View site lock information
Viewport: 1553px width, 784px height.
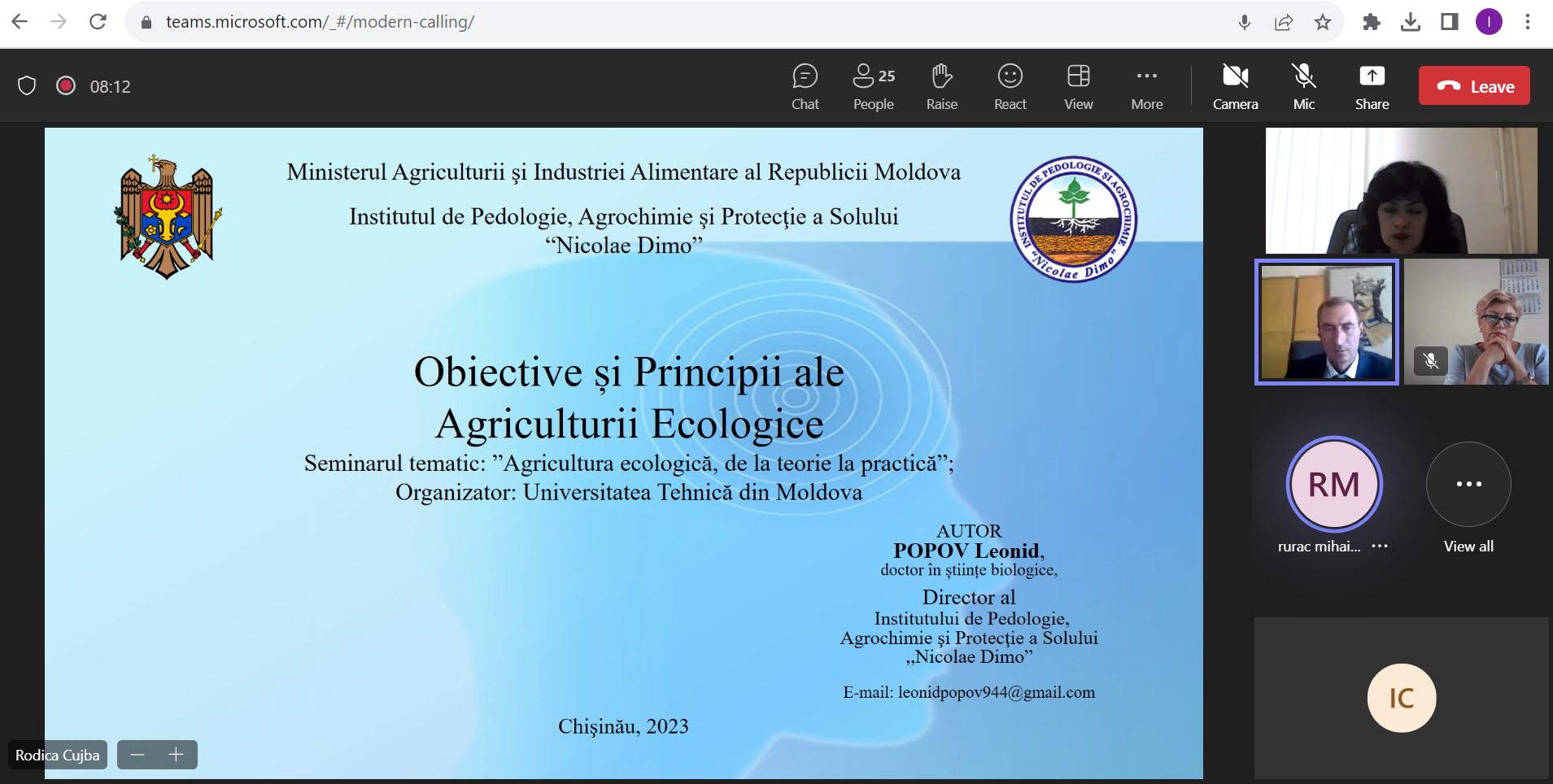[x=146, y=22]
